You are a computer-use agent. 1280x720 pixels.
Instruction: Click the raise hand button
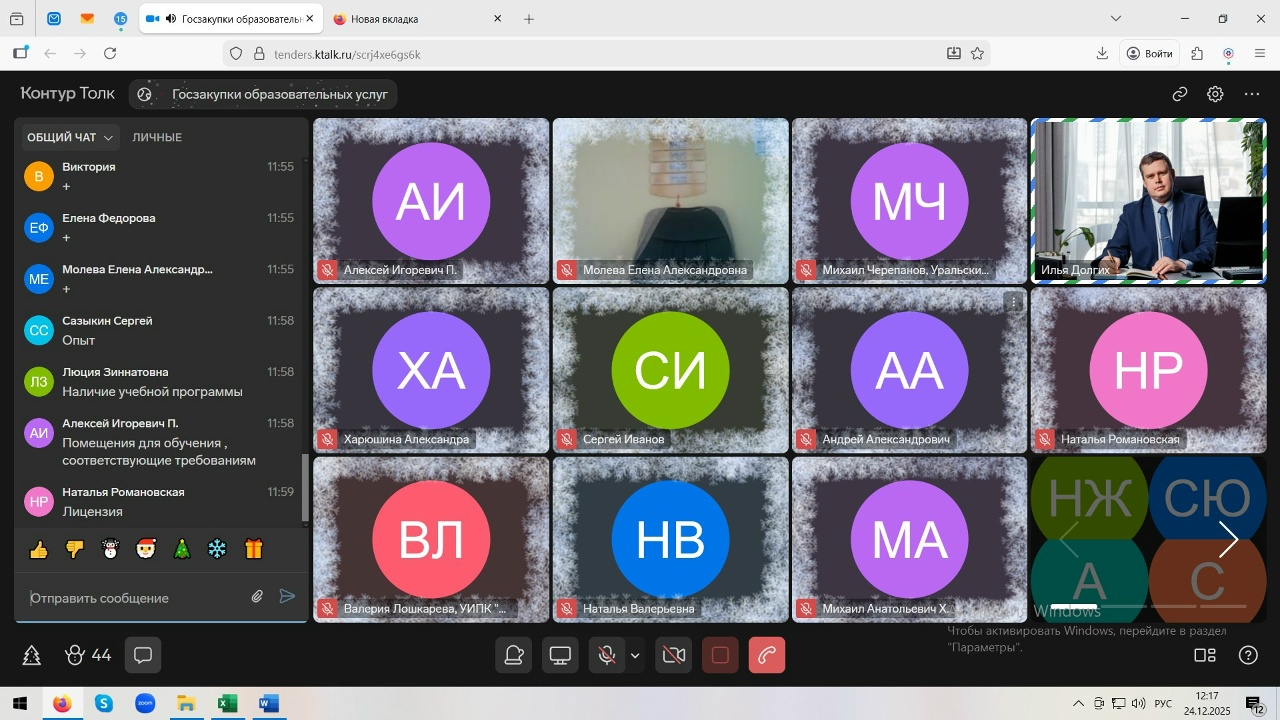coord(515,656)
